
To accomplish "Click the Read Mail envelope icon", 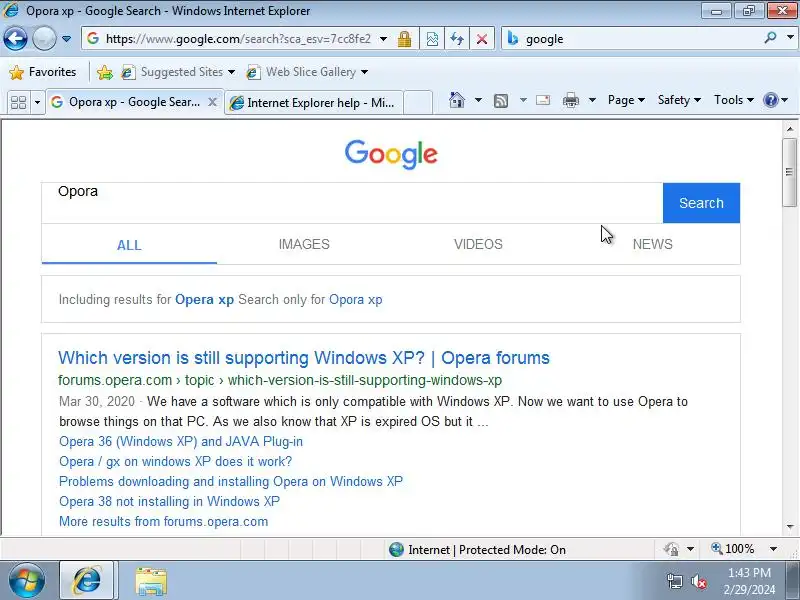I will [543, 100].
